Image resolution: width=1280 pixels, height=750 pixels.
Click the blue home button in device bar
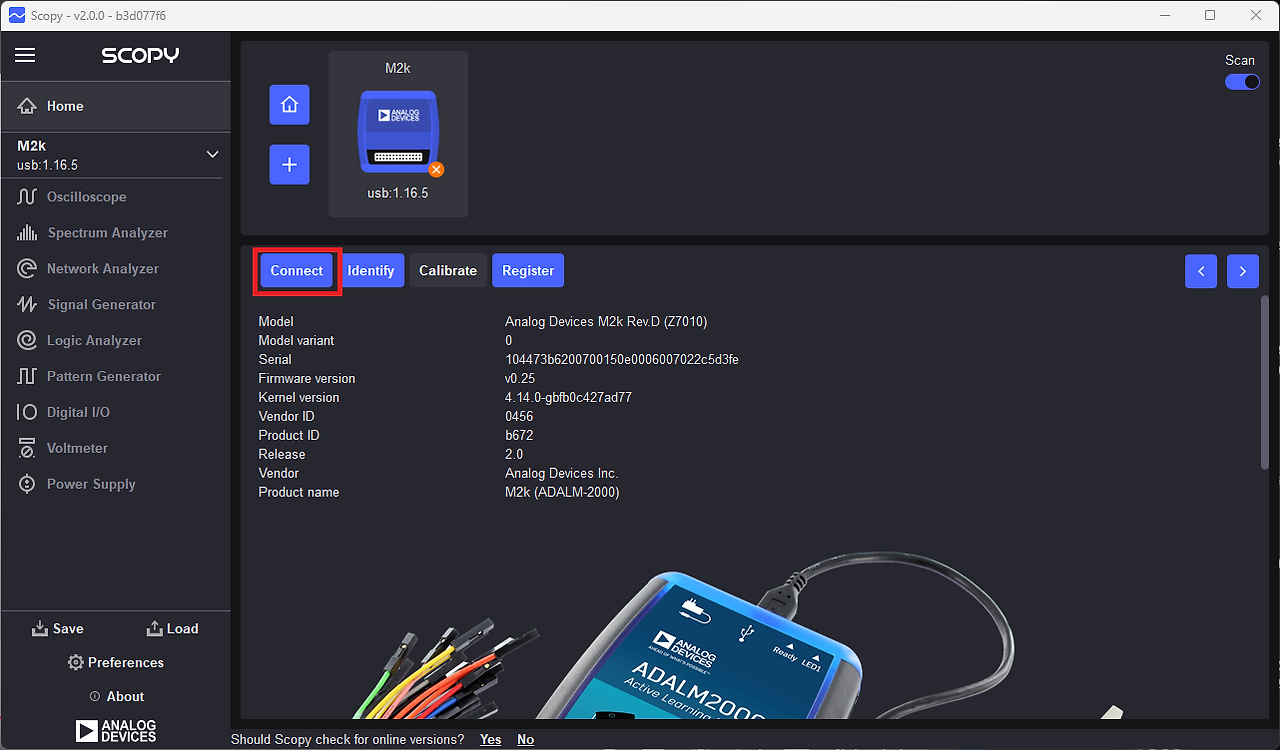coord(290,105)
